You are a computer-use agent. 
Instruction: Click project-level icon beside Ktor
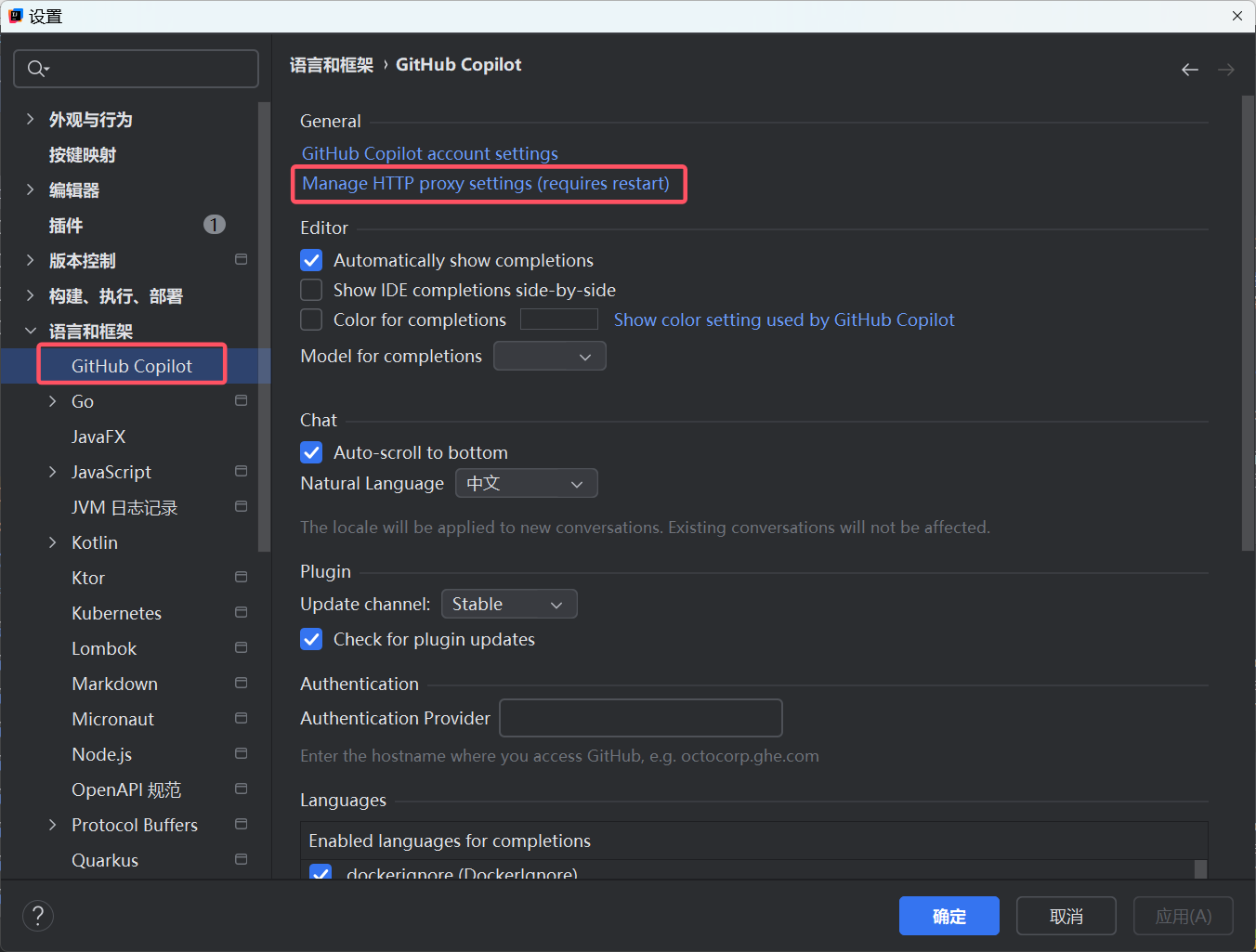pyautogui.click(x=242, y=577)
